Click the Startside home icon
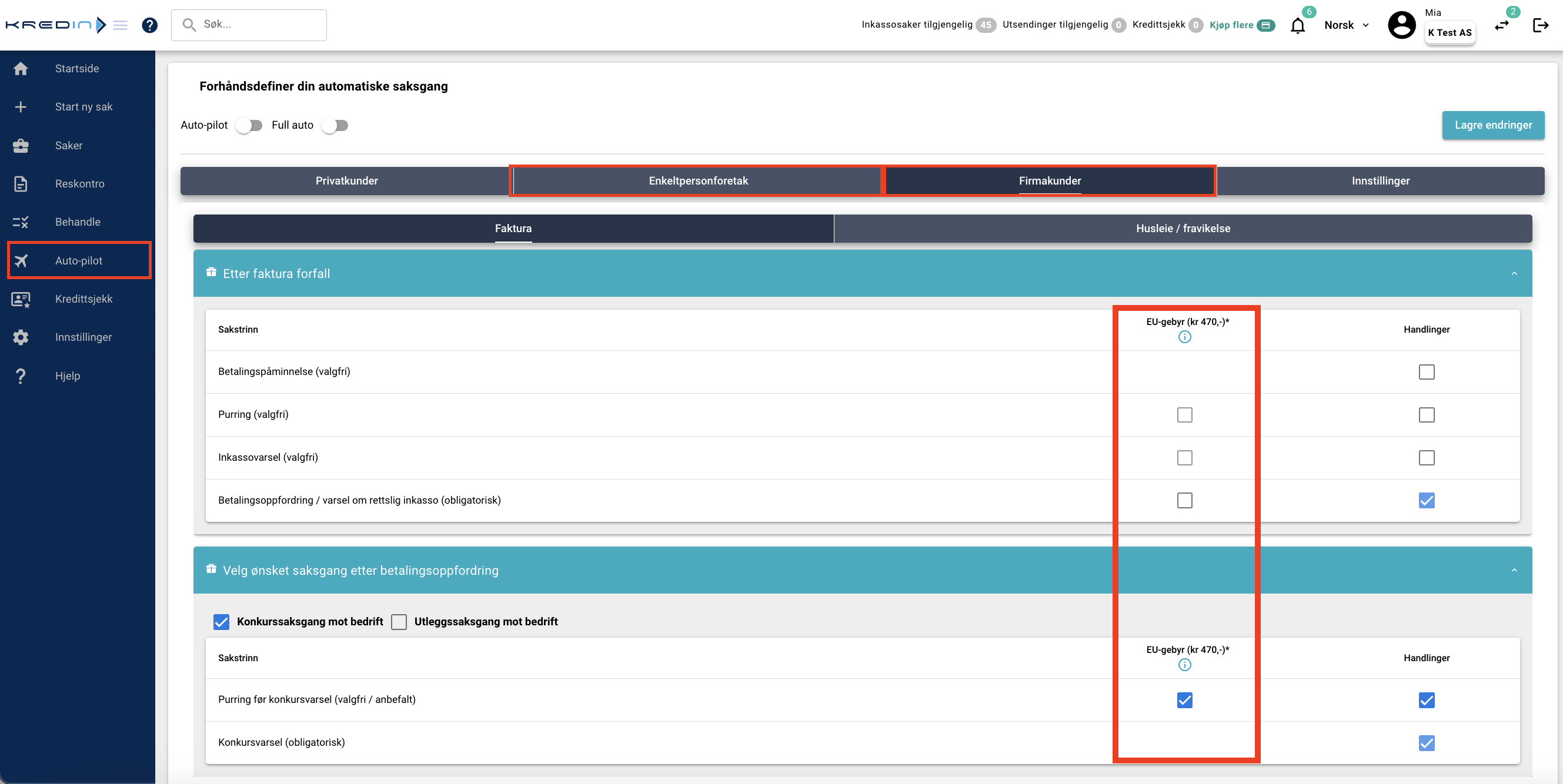1563x784 pixels. tap(21, 69)
